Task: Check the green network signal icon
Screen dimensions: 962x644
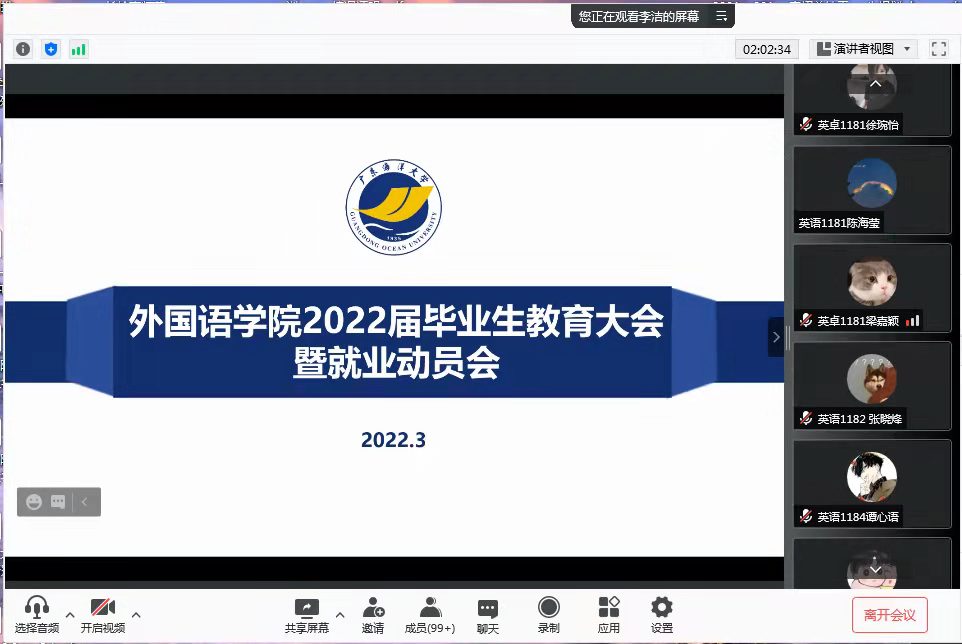Action: point(78,48)
